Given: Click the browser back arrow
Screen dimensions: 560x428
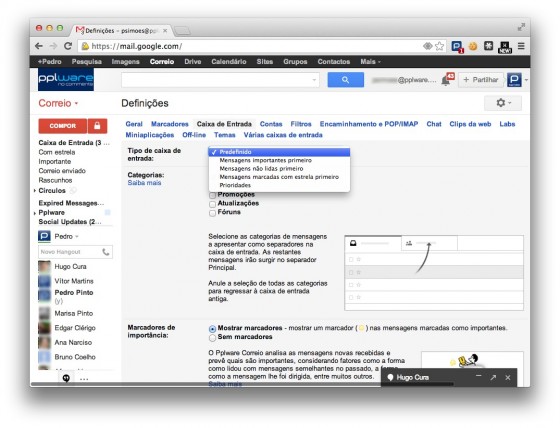Looking at the screenshot, I should click(x=39, y=46).
